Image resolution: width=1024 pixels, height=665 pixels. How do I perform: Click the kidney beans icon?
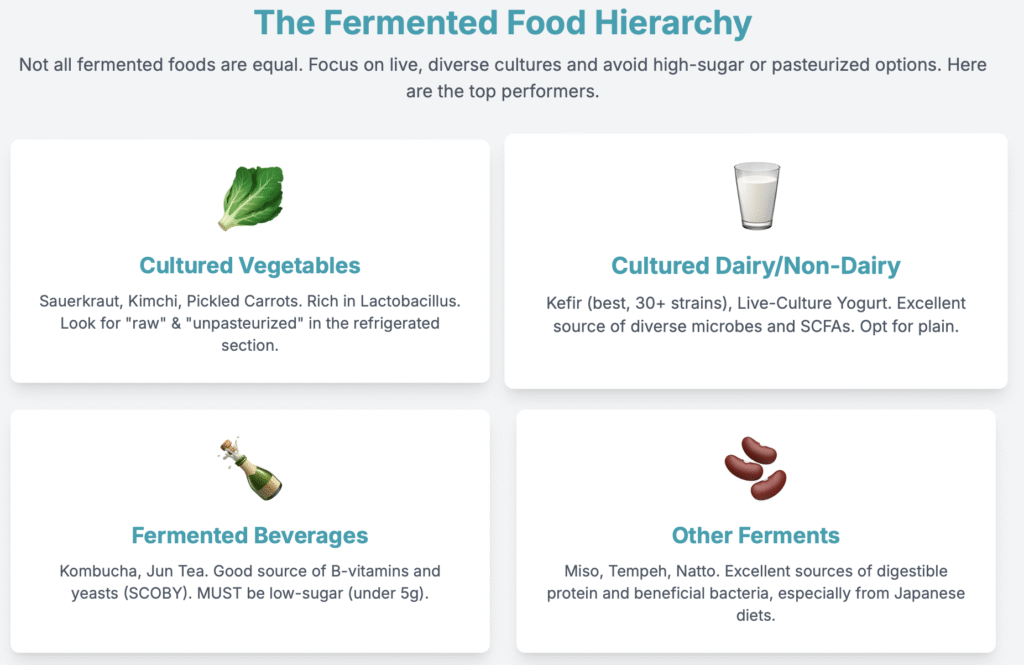[755, 468]
